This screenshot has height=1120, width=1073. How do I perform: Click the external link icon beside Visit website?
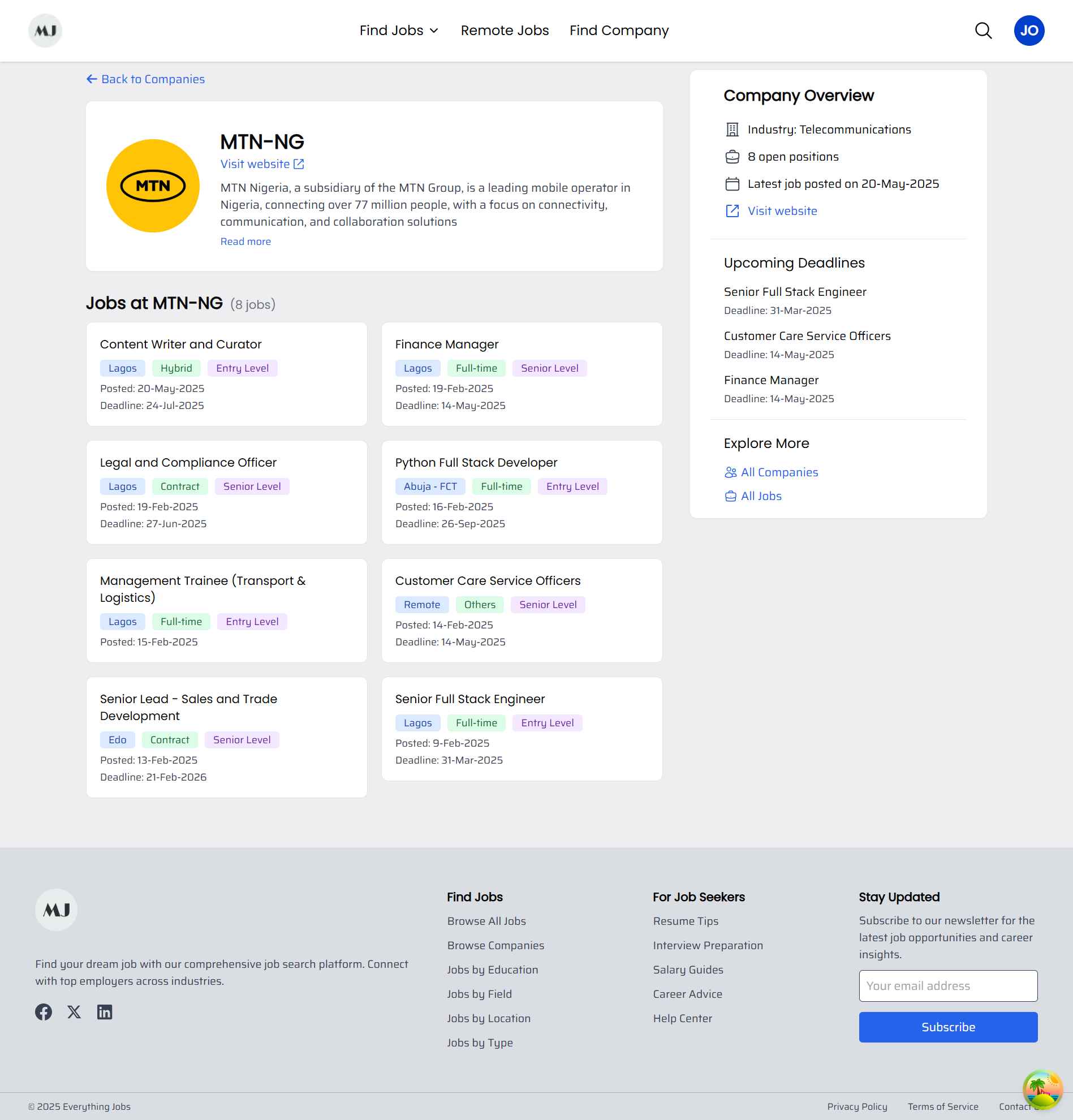(x=299, y=164)
